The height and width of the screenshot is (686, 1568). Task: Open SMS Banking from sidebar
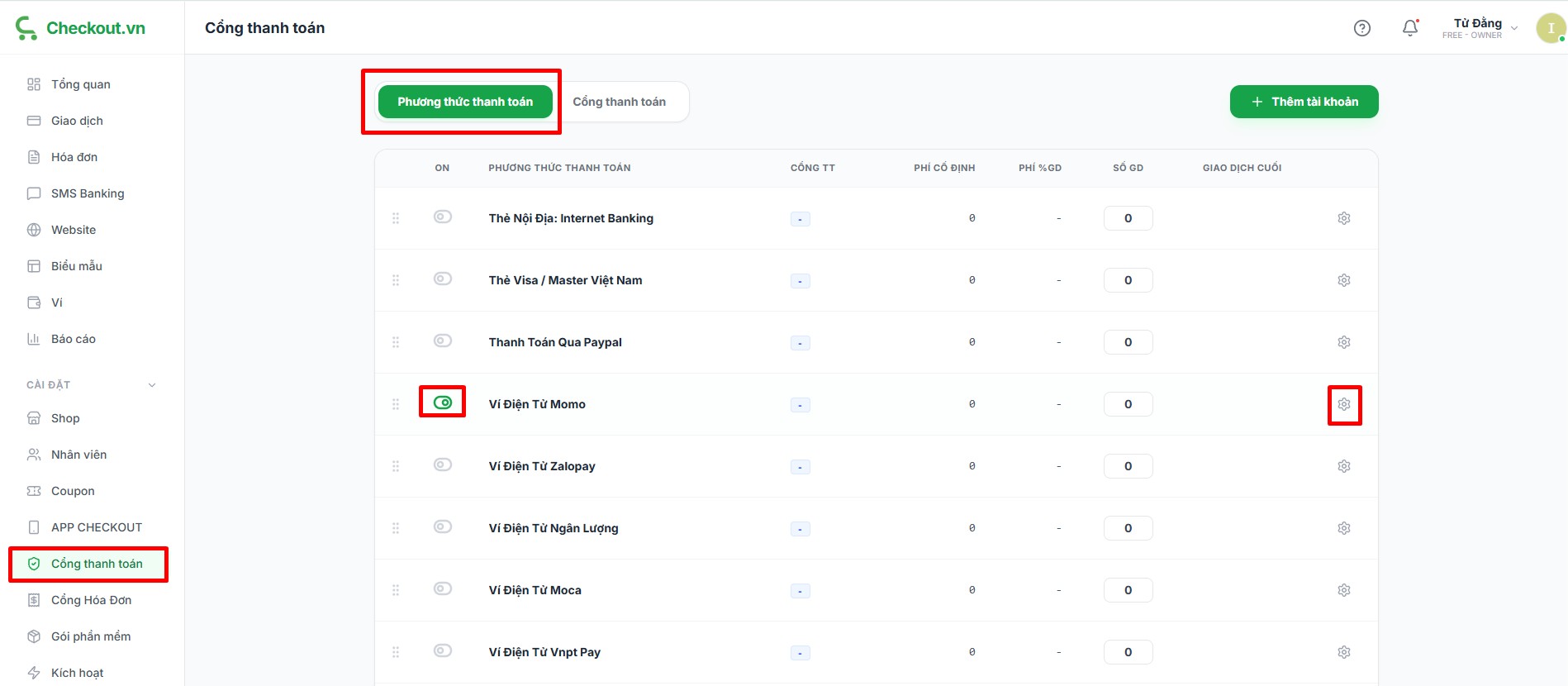(x=88, y=193)
